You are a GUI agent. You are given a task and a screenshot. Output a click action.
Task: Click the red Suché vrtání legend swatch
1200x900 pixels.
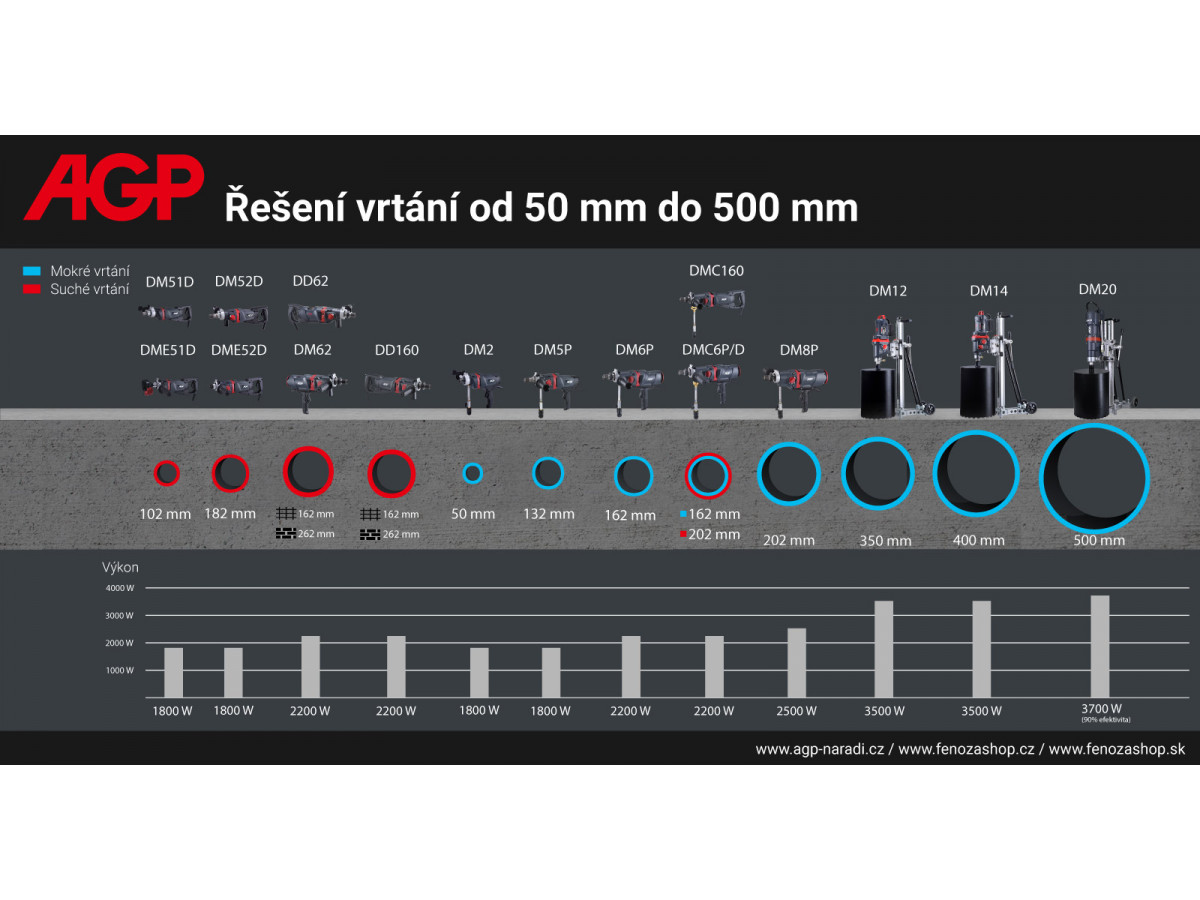(x=31, y=288)
